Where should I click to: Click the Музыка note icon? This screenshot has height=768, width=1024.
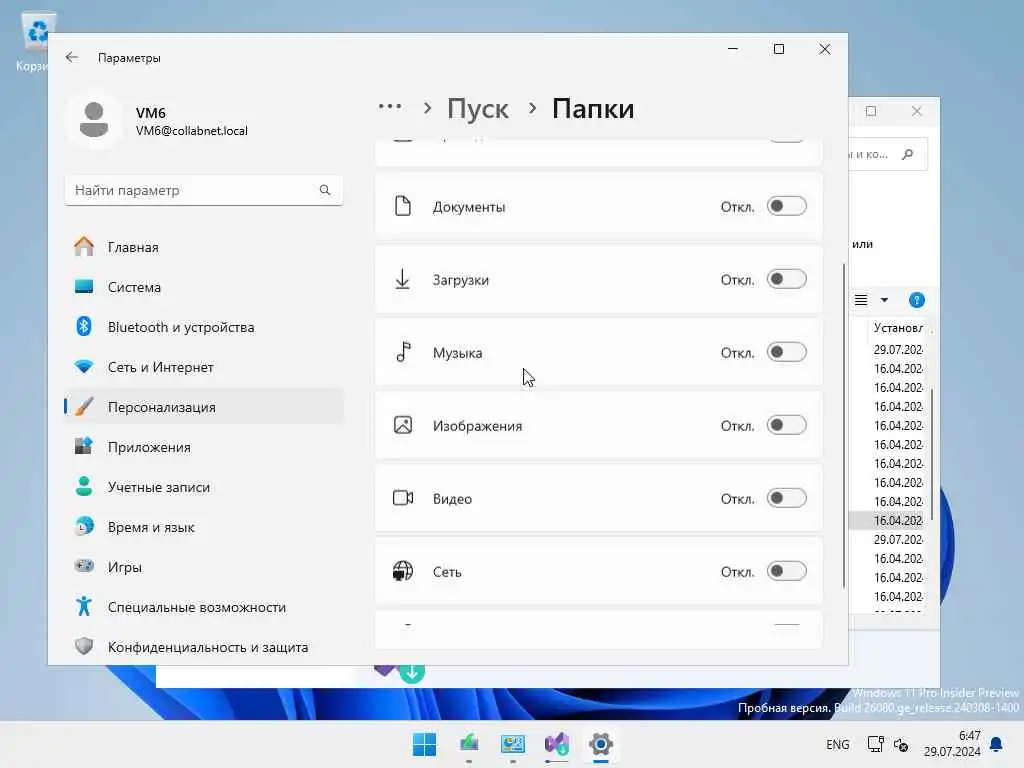(x=403, y=353)
